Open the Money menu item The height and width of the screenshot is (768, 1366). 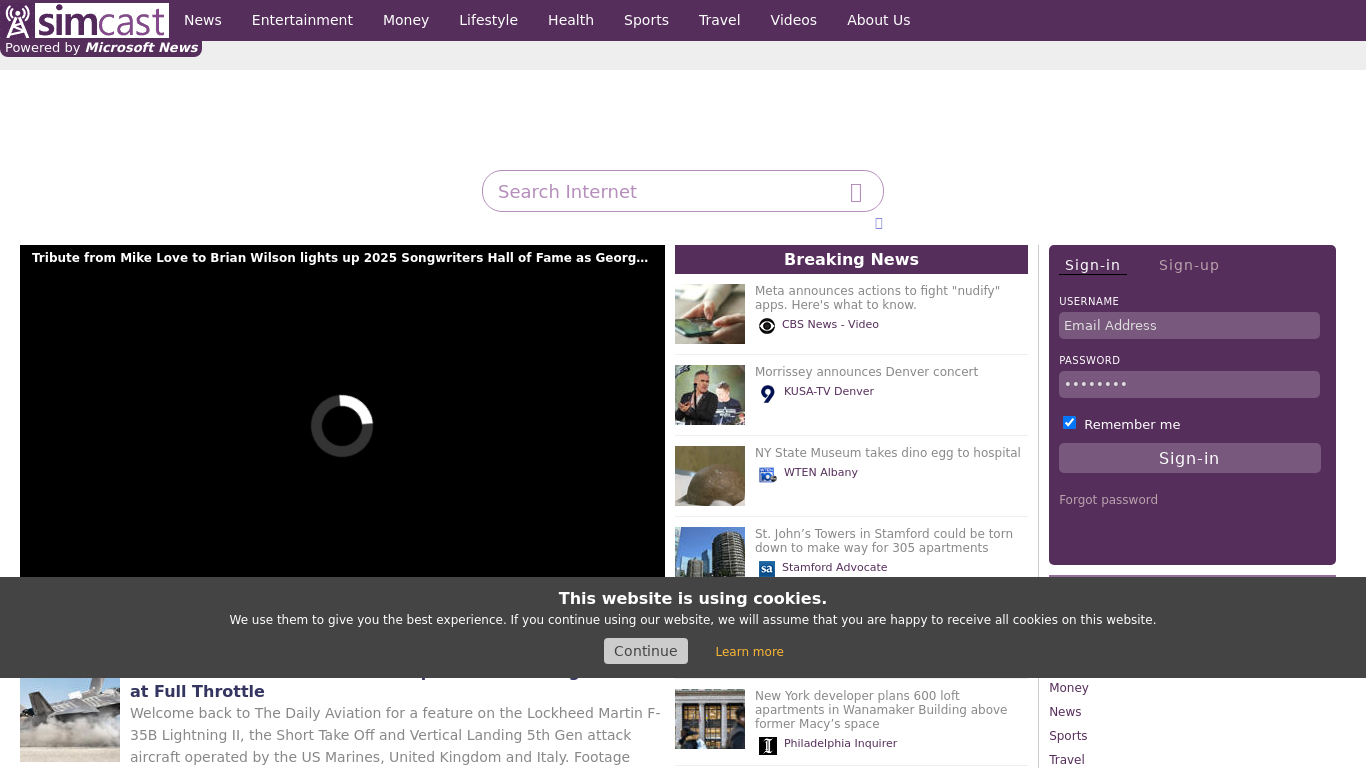[x=406, y=20]
